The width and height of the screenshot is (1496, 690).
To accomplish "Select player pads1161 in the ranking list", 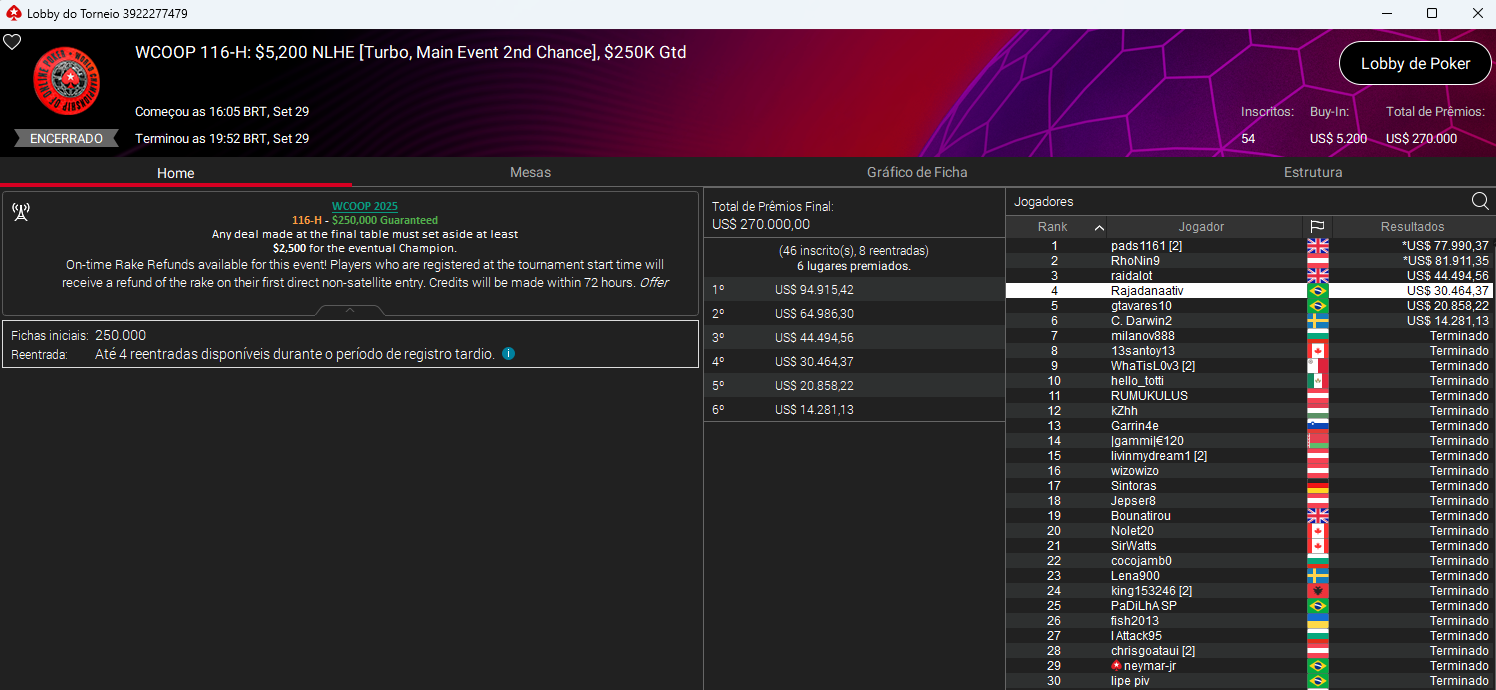I will (1146, 246).
